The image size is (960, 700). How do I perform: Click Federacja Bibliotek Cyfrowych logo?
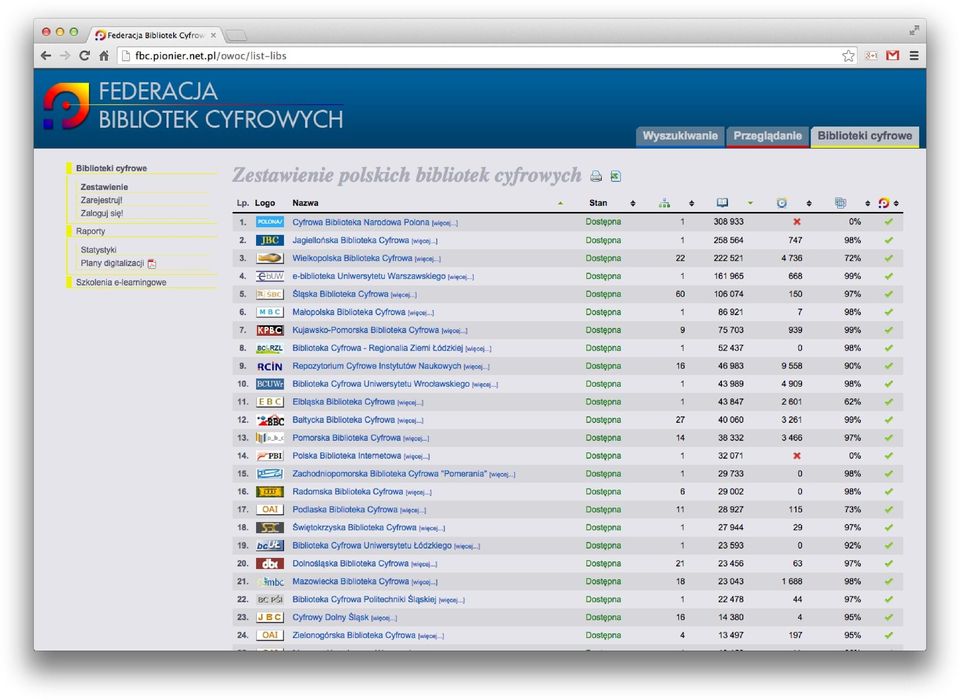point(193,106)
